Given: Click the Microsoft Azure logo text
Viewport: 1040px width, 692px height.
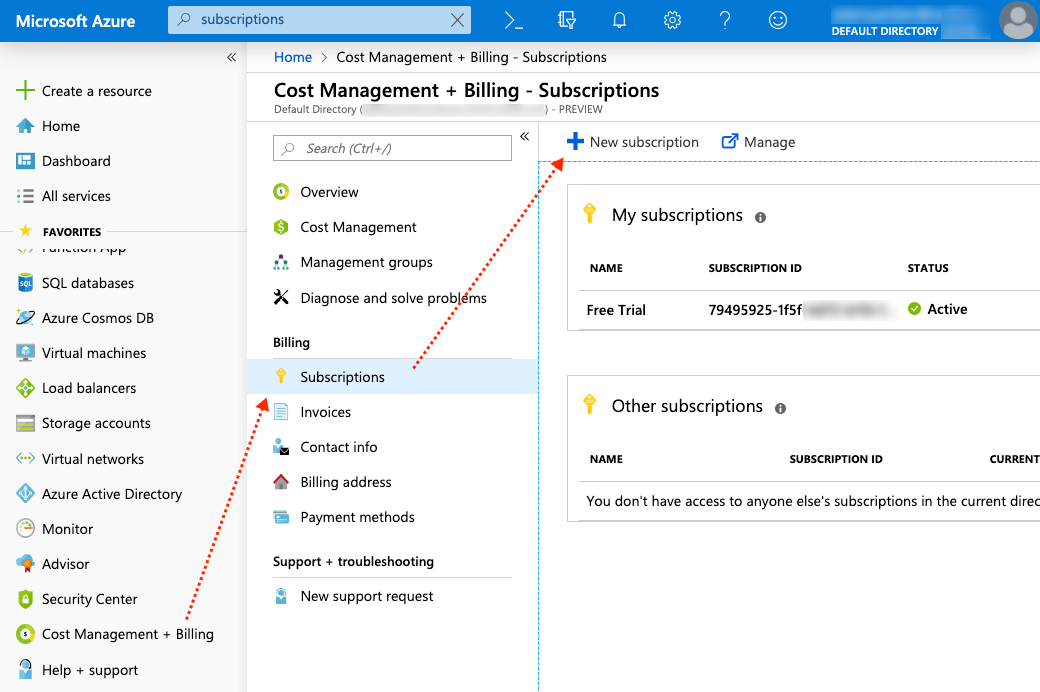Looking at the screenshot, I should (76, 21).
